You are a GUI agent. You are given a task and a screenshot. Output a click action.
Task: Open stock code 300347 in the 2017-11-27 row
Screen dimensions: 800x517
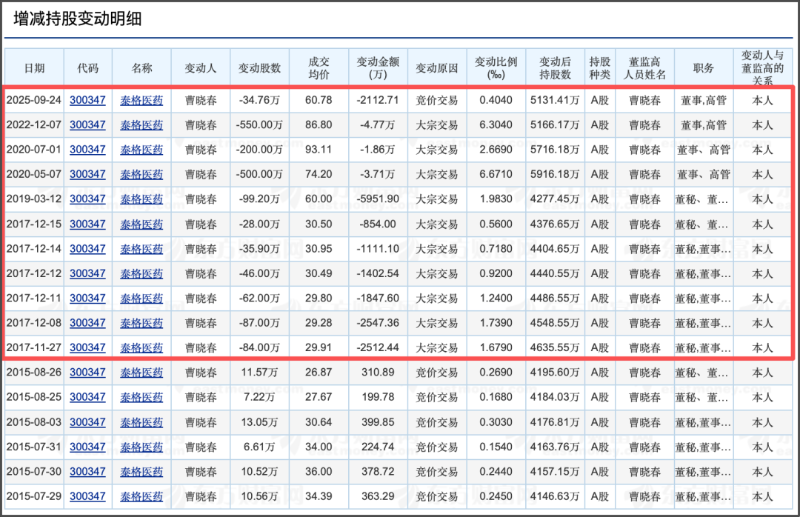click(x=88, y=348)
